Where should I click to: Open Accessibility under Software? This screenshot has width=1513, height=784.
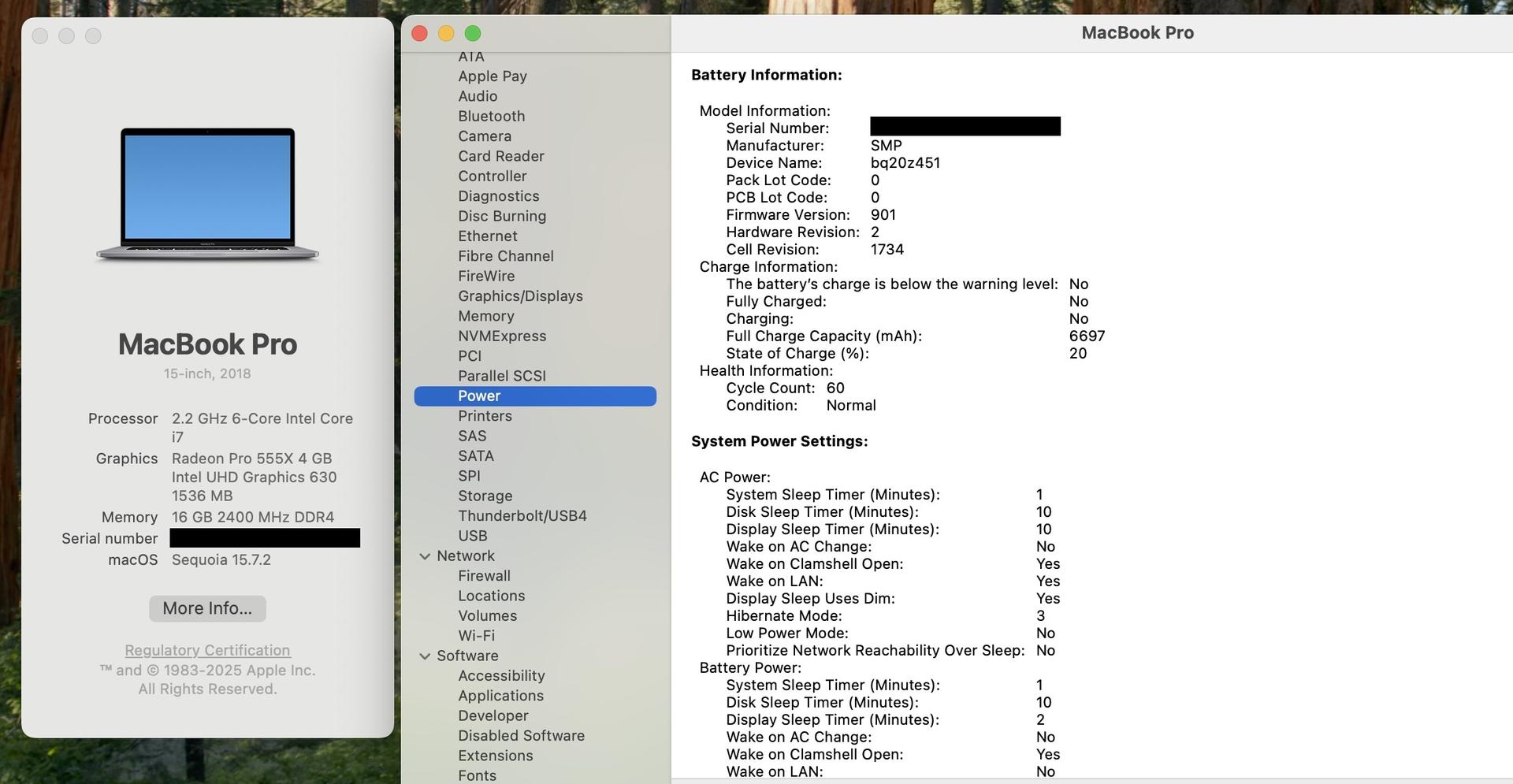[501, 676]
